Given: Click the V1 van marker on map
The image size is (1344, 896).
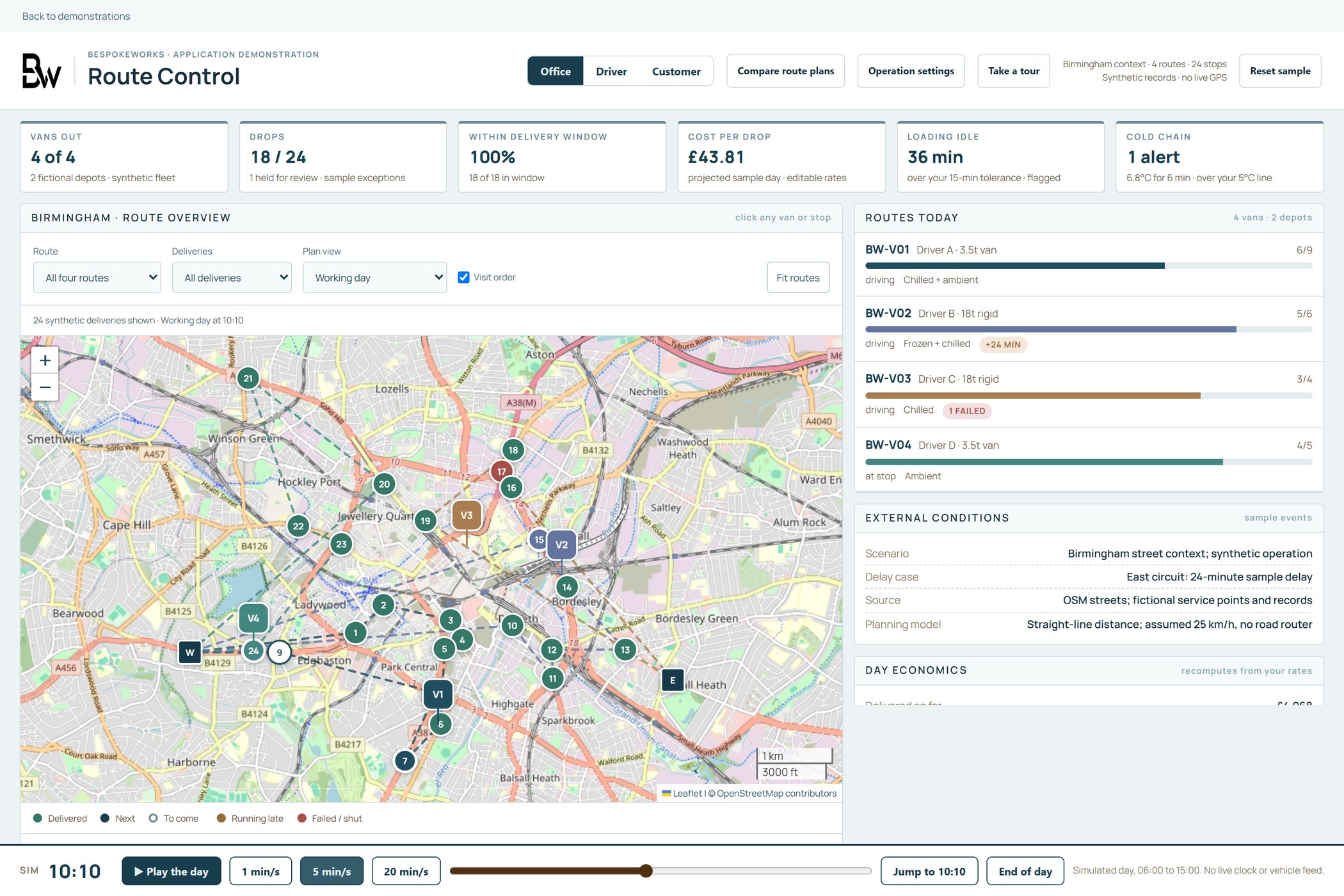Looking at the screenshot, I should 438,694.
